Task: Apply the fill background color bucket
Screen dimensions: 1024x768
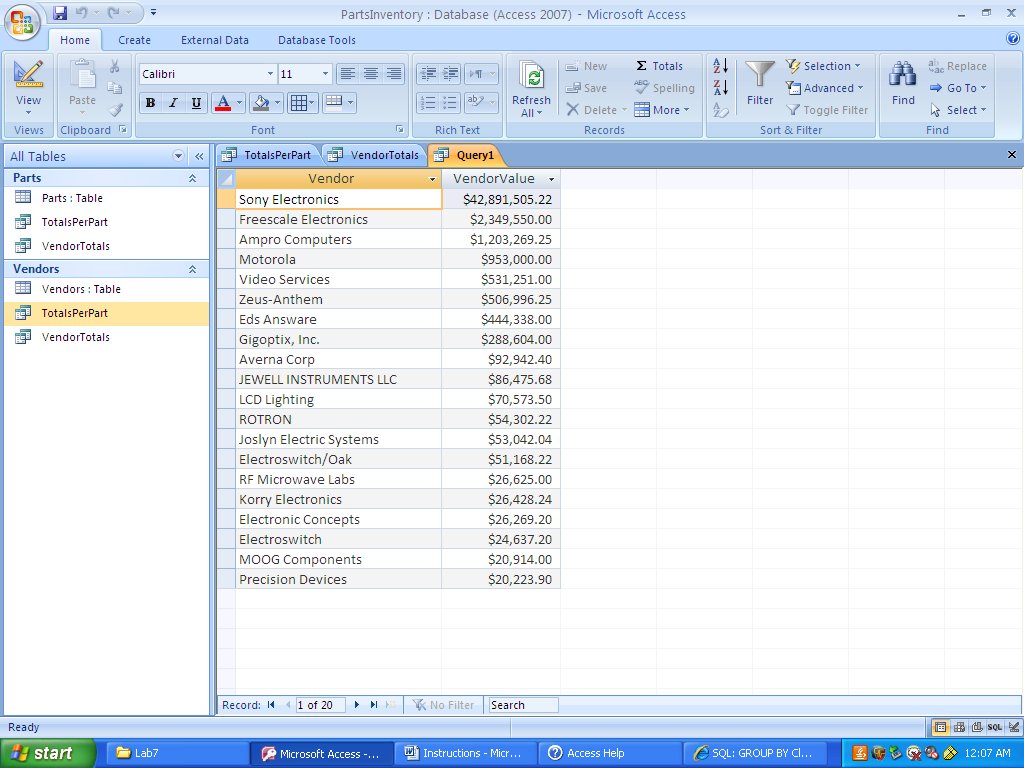Action: click(x=261, y=103)
